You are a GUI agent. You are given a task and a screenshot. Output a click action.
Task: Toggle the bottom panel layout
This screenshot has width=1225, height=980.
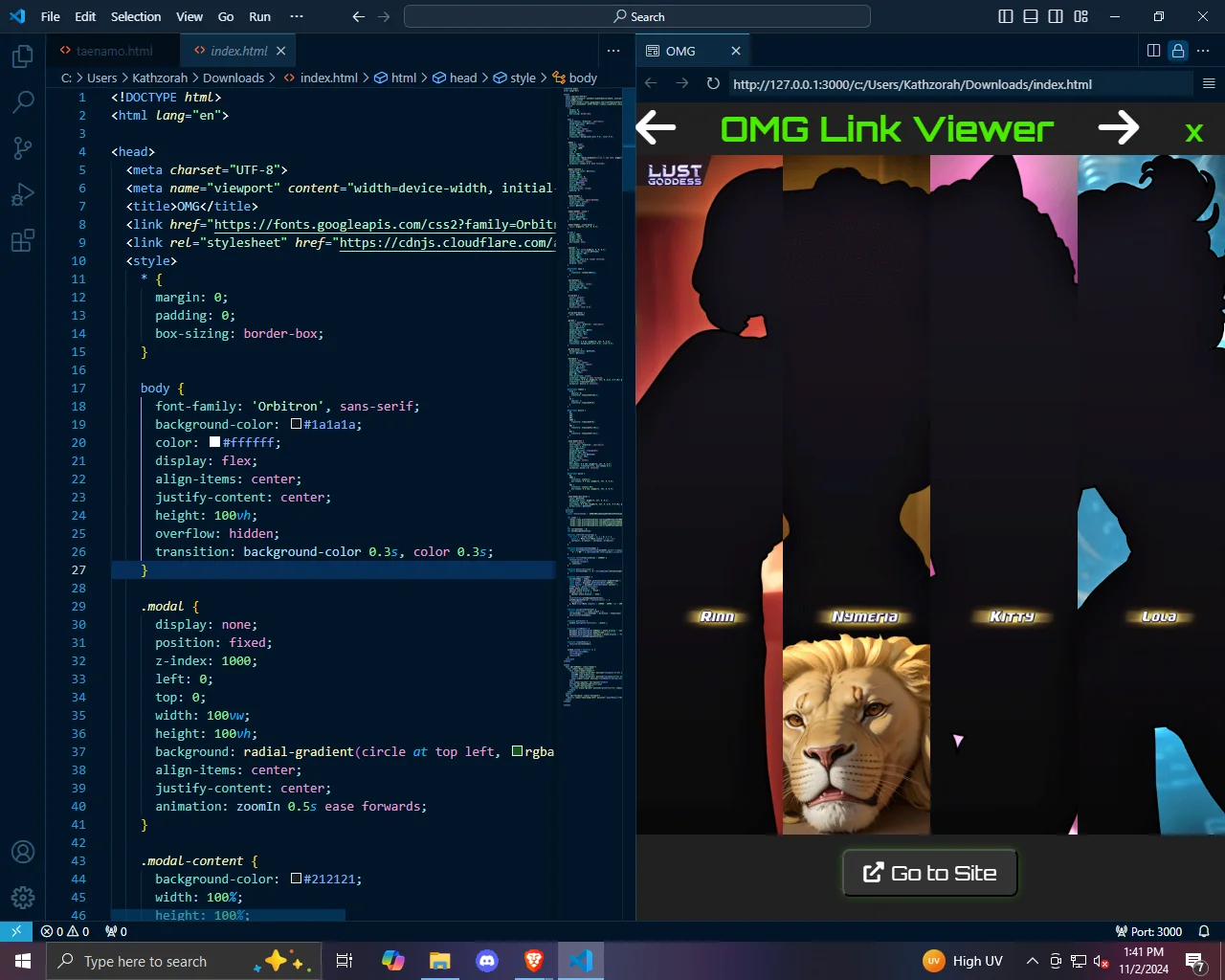click(x=1031, y=16)
